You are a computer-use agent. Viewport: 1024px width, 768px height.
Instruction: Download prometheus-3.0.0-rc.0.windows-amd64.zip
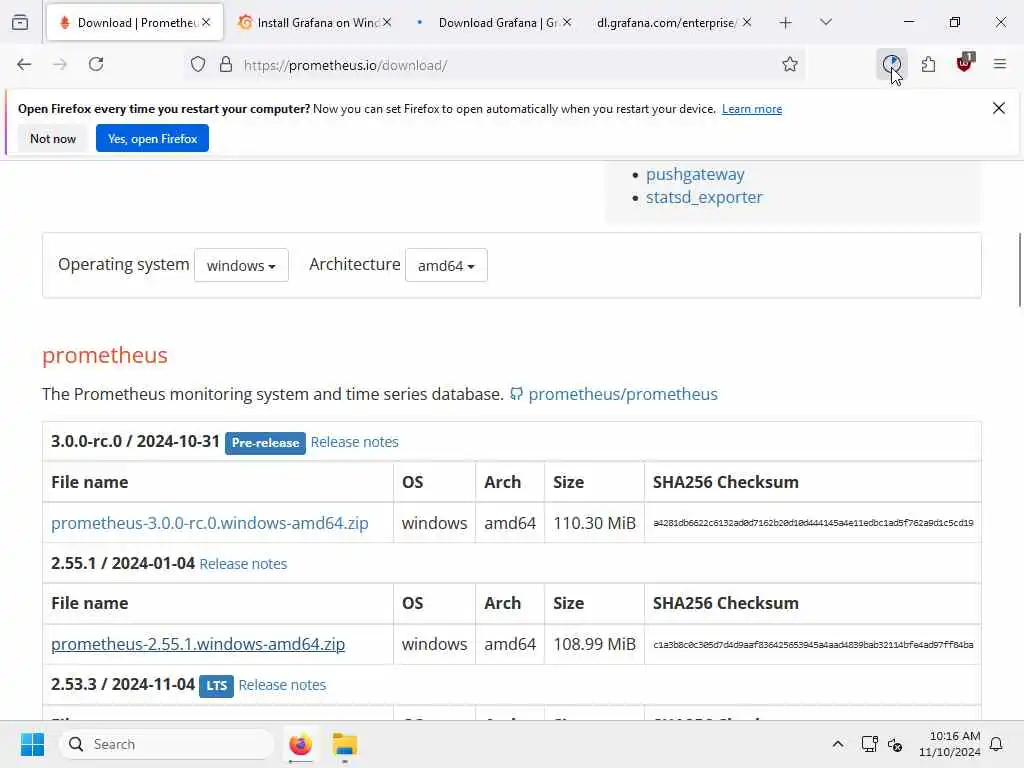(x=210, y=523)
